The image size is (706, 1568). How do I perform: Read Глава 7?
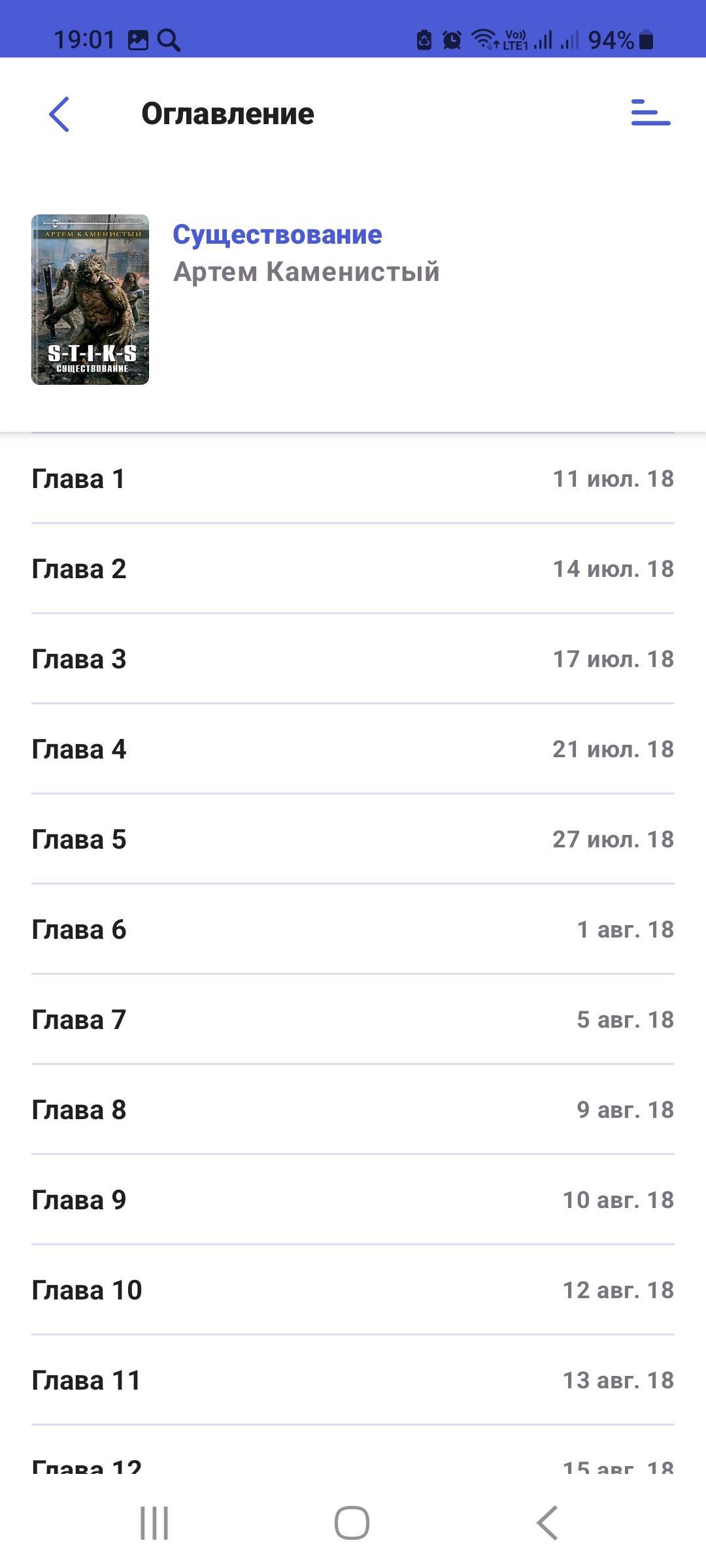point(353,1020)
